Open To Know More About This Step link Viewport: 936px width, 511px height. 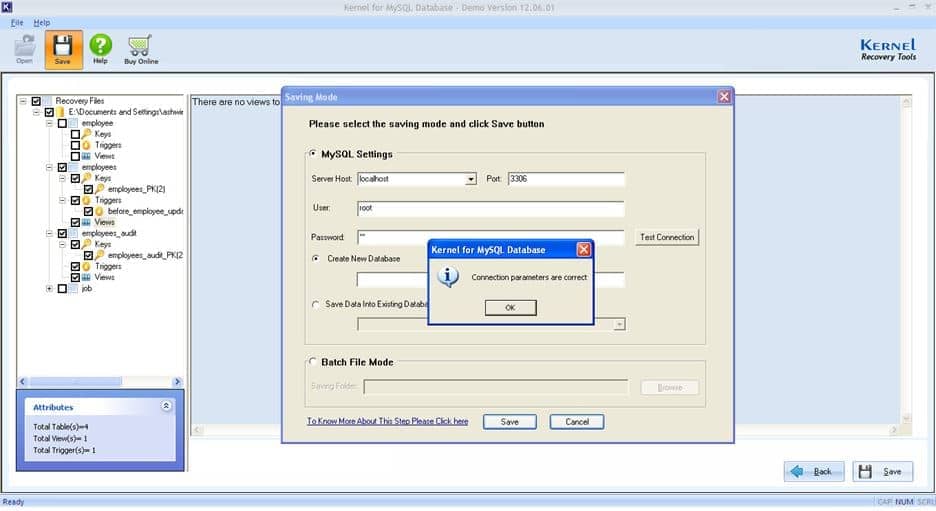tap(387, 421)
